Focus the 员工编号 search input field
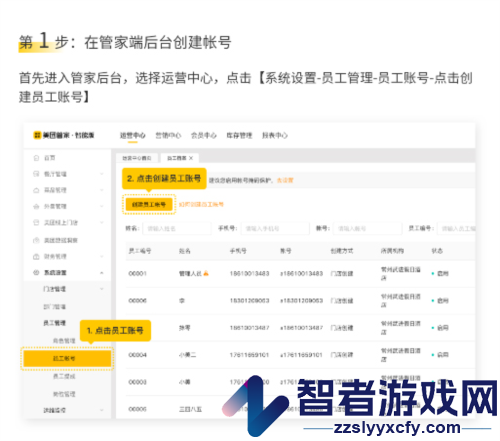500x441 pixels. 456,228
